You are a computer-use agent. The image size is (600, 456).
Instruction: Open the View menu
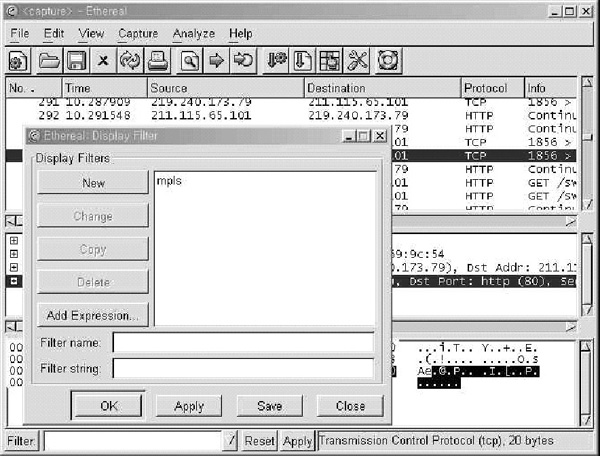coord(91,34)
